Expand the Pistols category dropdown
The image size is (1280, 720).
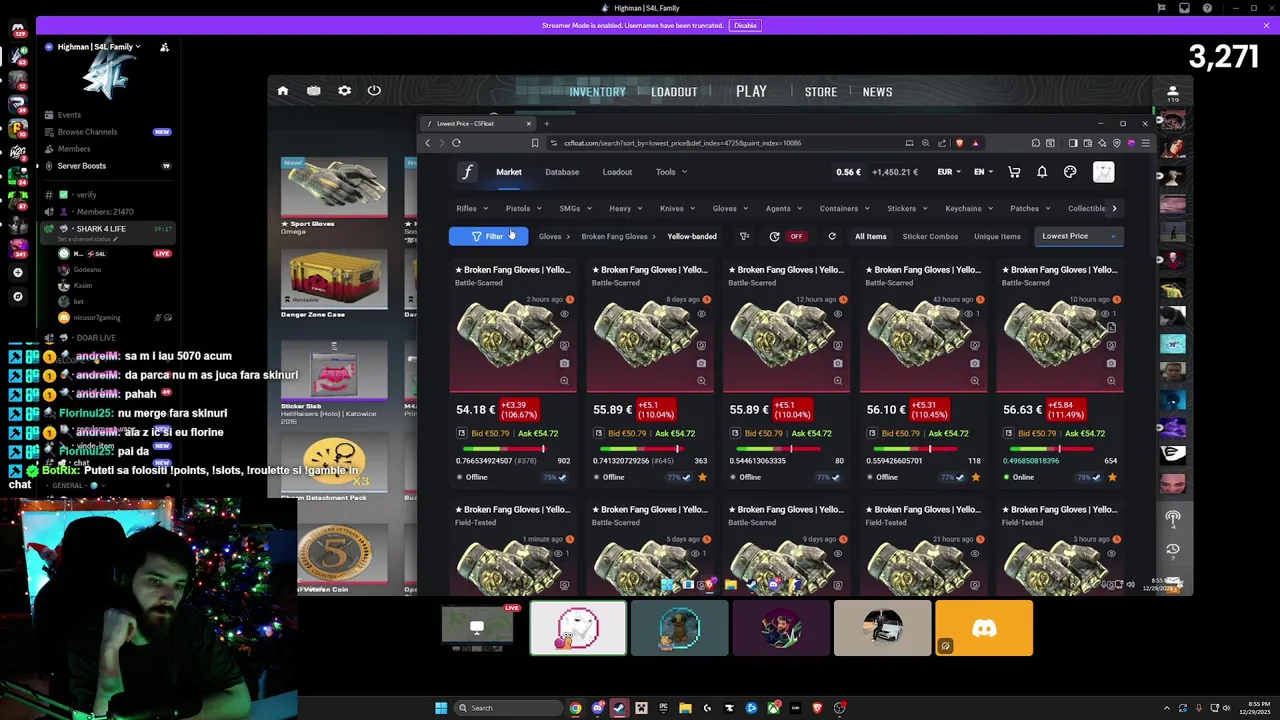coord(524,209)
